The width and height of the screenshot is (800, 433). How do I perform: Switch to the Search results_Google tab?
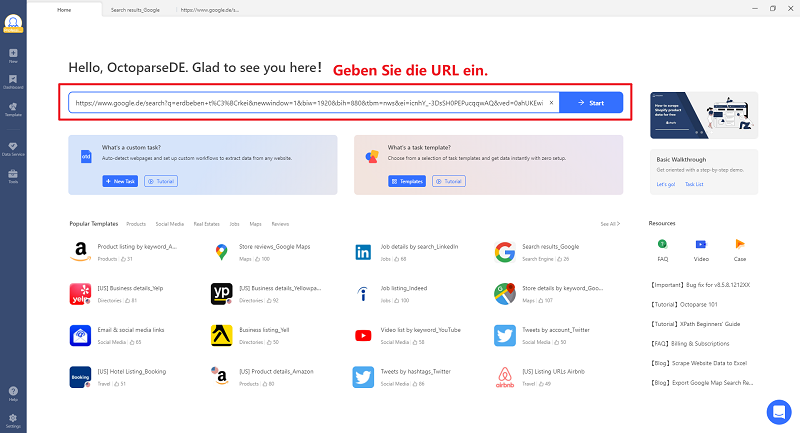(x=135, y=10)
